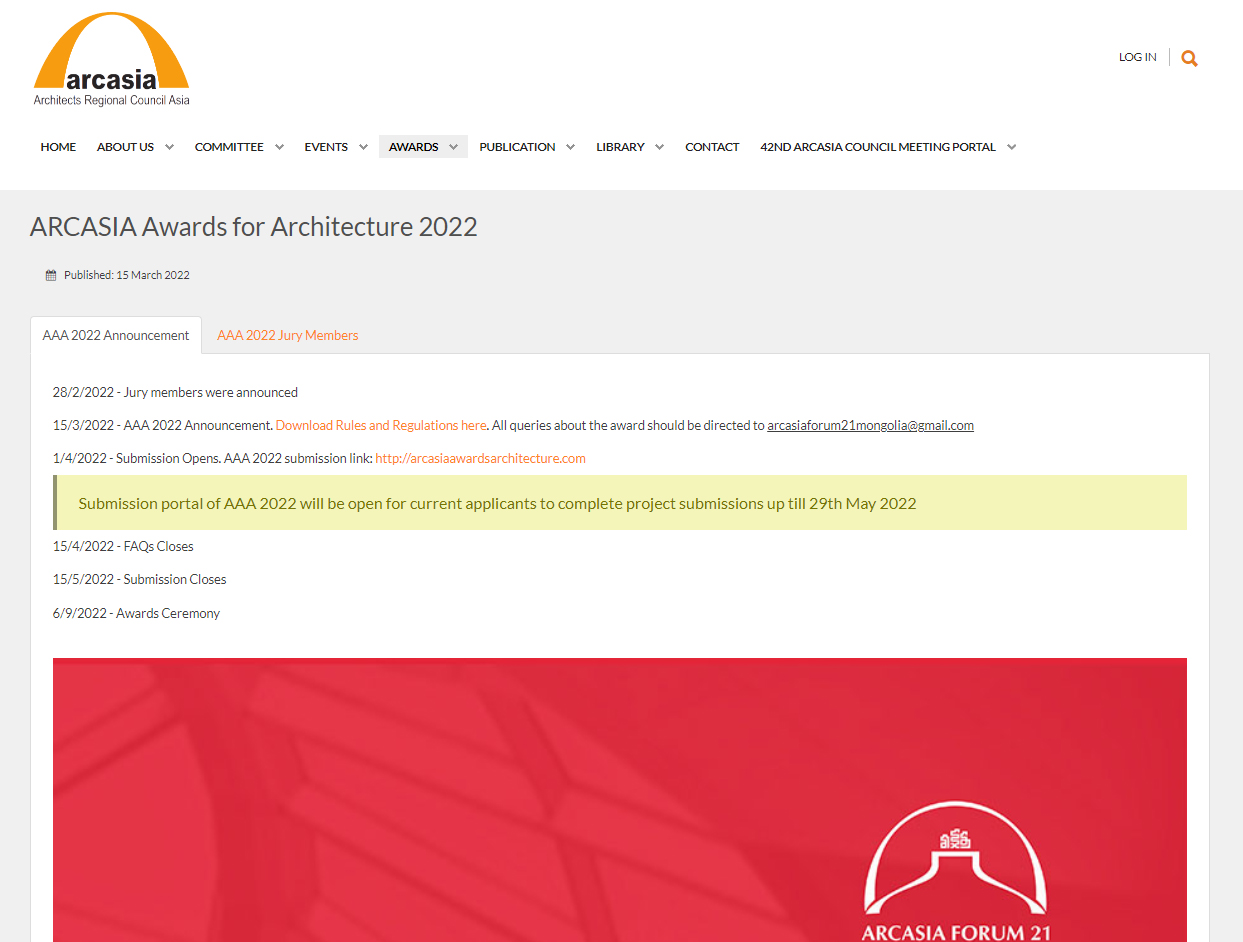Click the yellow submission portal notice box
Viewport: 1243px width, 942px height.
620,503
